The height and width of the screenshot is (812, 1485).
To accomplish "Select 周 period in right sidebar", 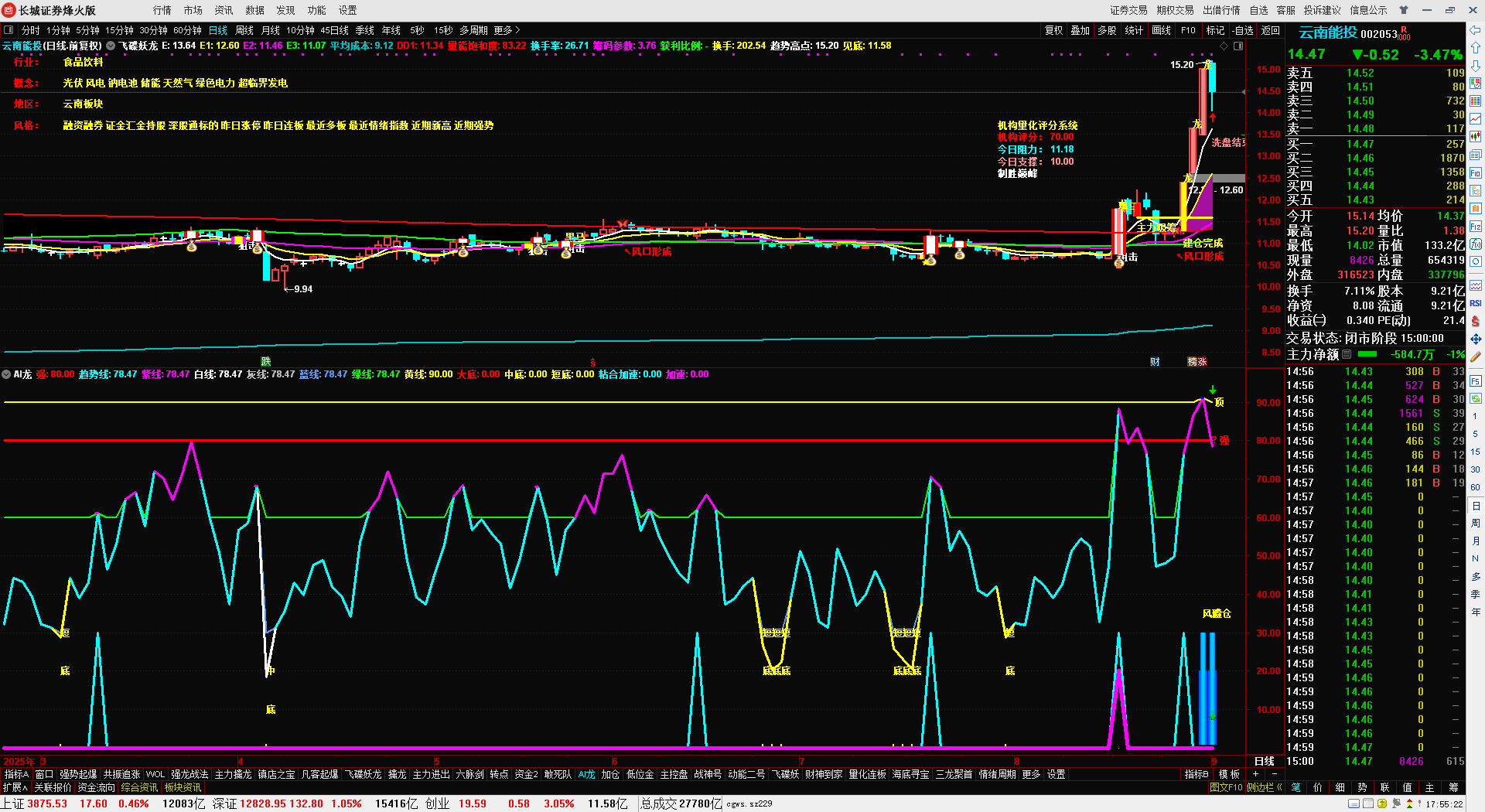I will click(x=1476, y=524).
